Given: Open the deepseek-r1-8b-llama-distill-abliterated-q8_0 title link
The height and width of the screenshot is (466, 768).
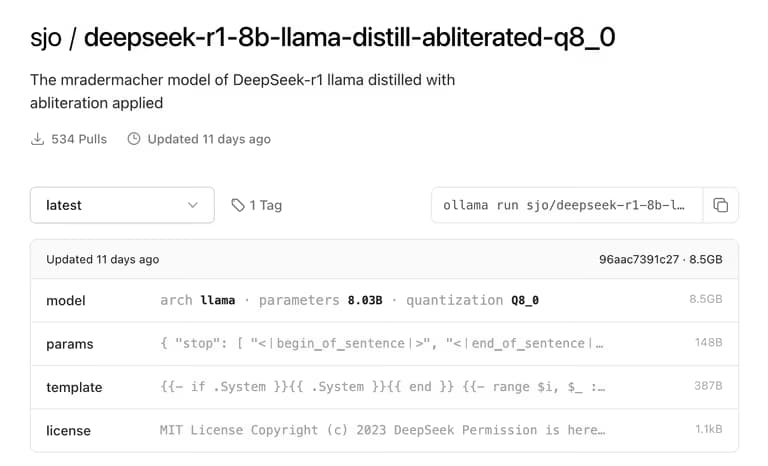Looking at the screenshot, I should point(349,38).
